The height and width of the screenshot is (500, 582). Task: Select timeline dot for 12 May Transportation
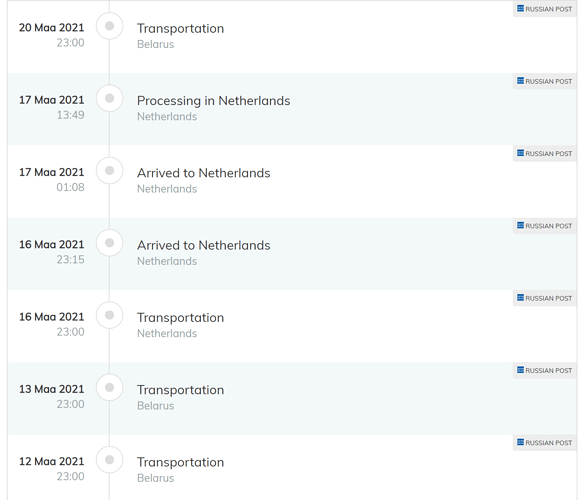pos(109,460)
